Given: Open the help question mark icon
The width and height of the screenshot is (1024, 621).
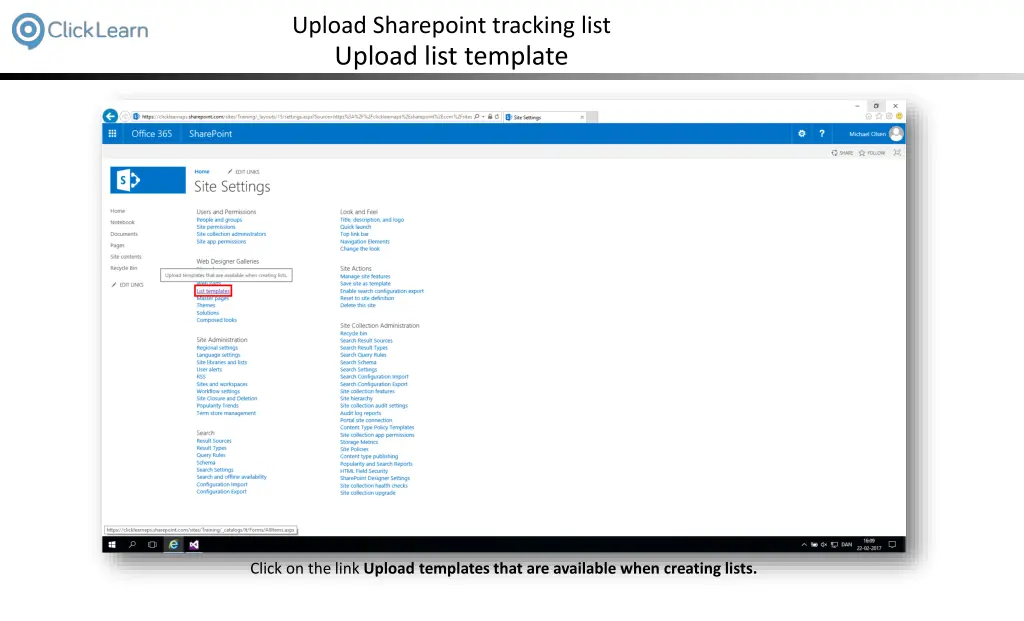Looking at the screenshot, I should 822,133.
